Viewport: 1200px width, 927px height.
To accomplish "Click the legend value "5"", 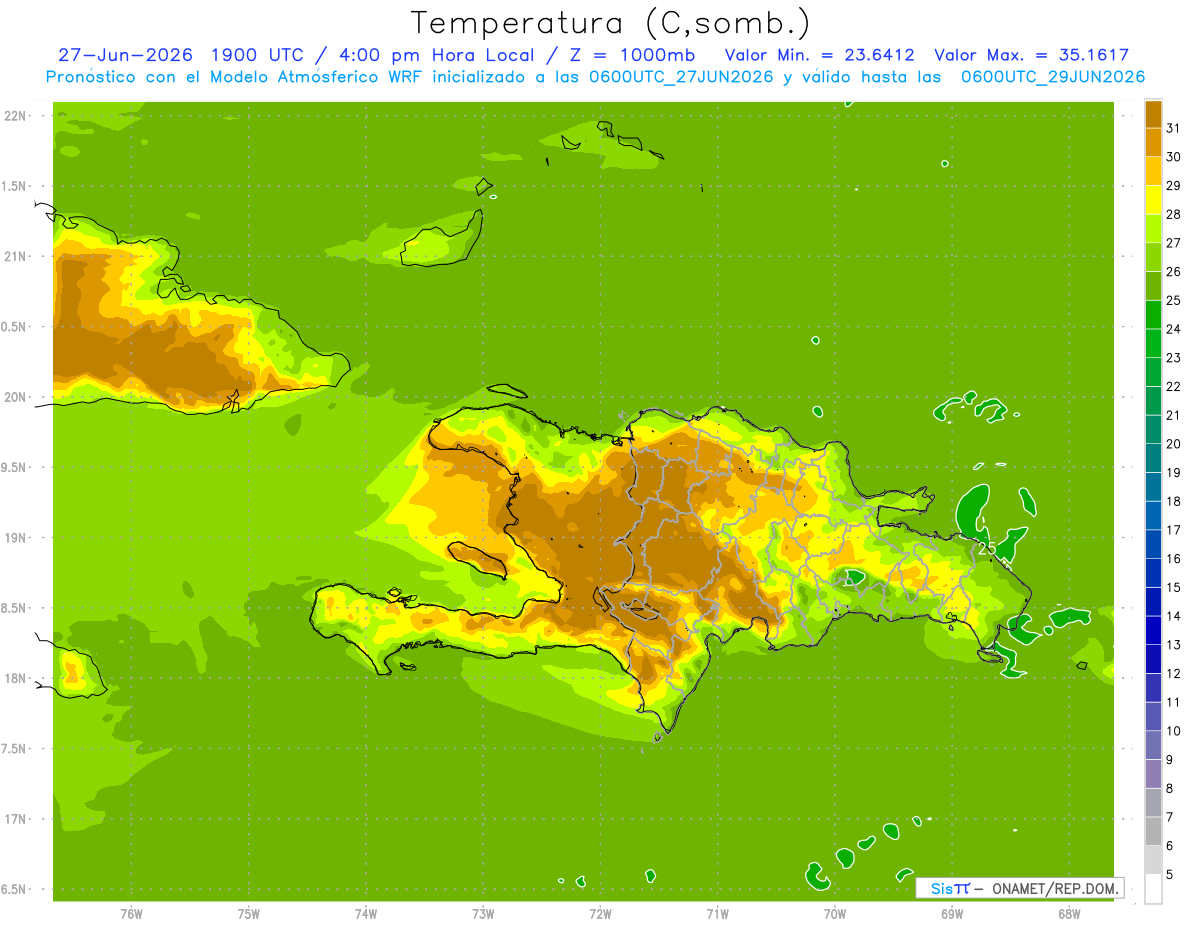I will click(1170, 874).
